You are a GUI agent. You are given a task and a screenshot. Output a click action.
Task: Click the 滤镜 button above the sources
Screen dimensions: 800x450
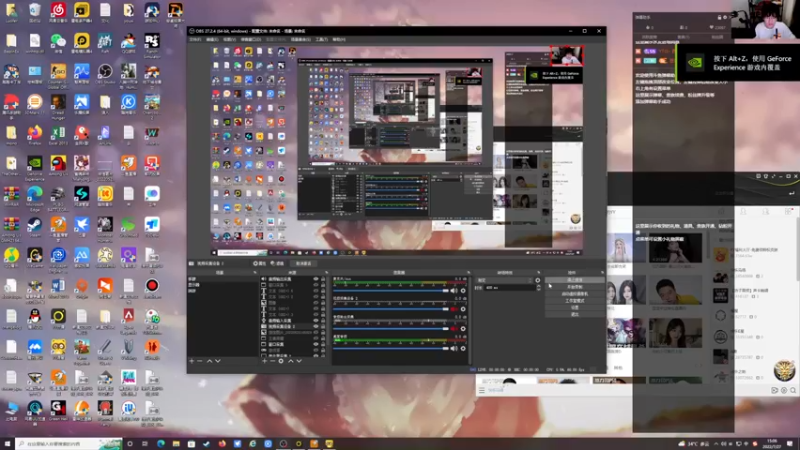[x=278, y=263]
